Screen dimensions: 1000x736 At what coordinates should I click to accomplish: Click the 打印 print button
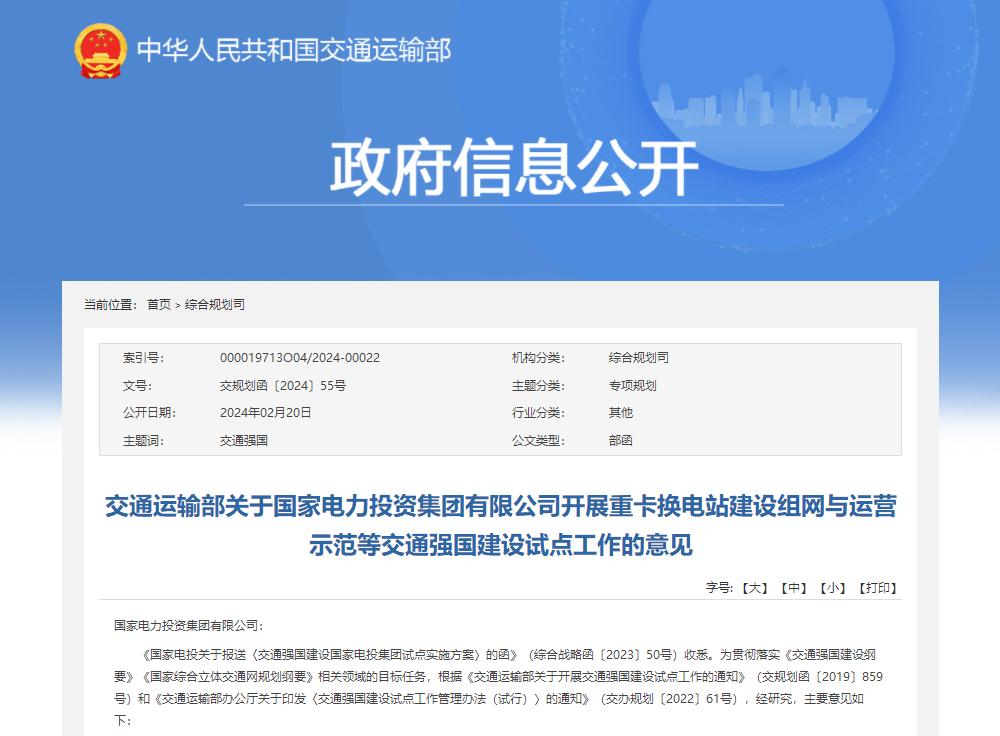878,587
